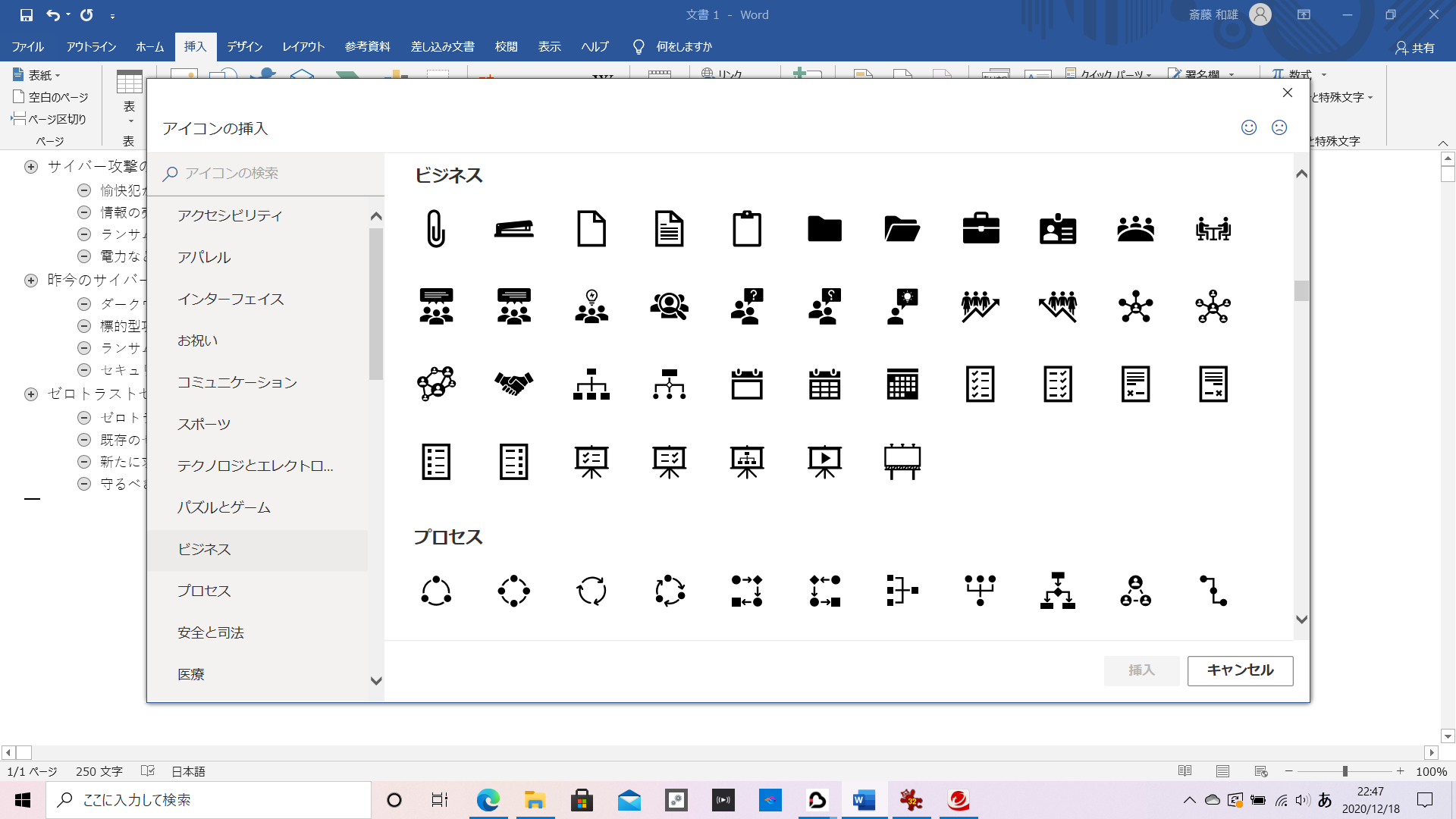Send a smile with the feedback face button
This screenshot has width=1456, height=819.
tap(1248, 128)
